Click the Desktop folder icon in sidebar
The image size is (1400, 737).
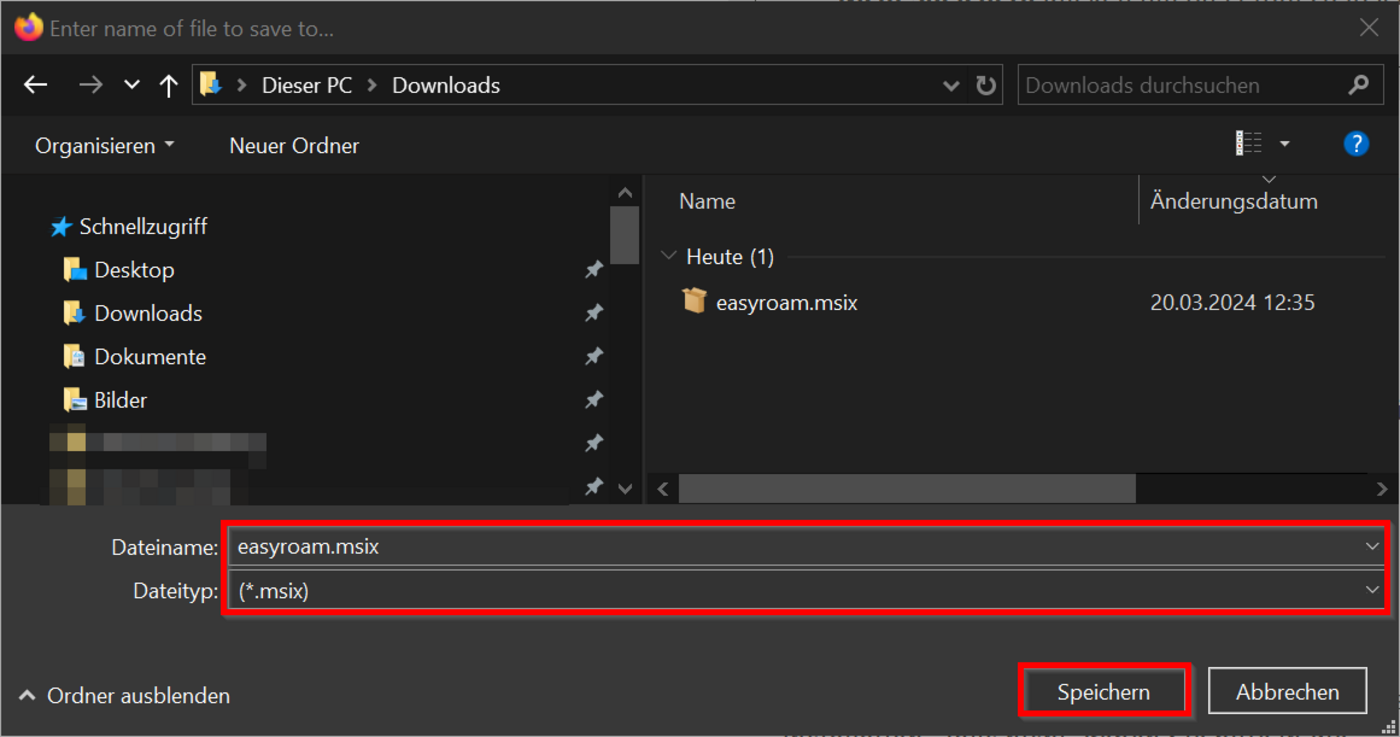click(75, 270)
